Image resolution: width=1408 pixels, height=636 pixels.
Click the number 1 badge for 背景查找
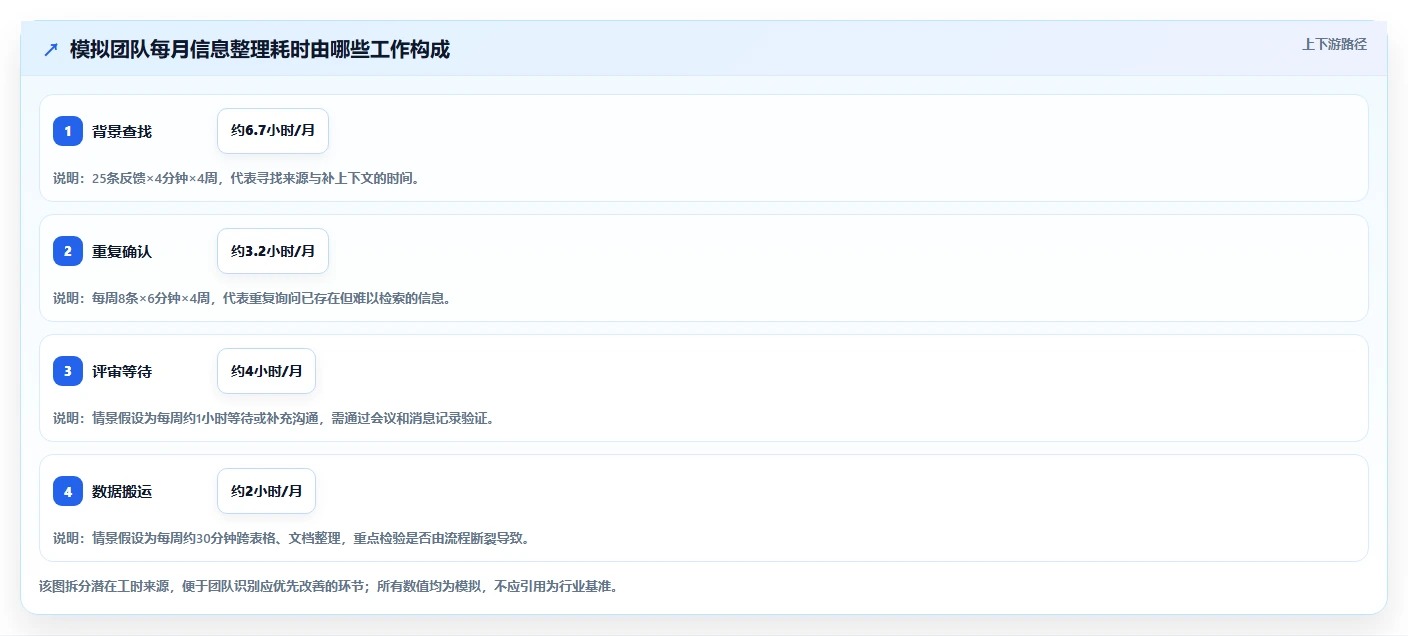pos(68,131)
